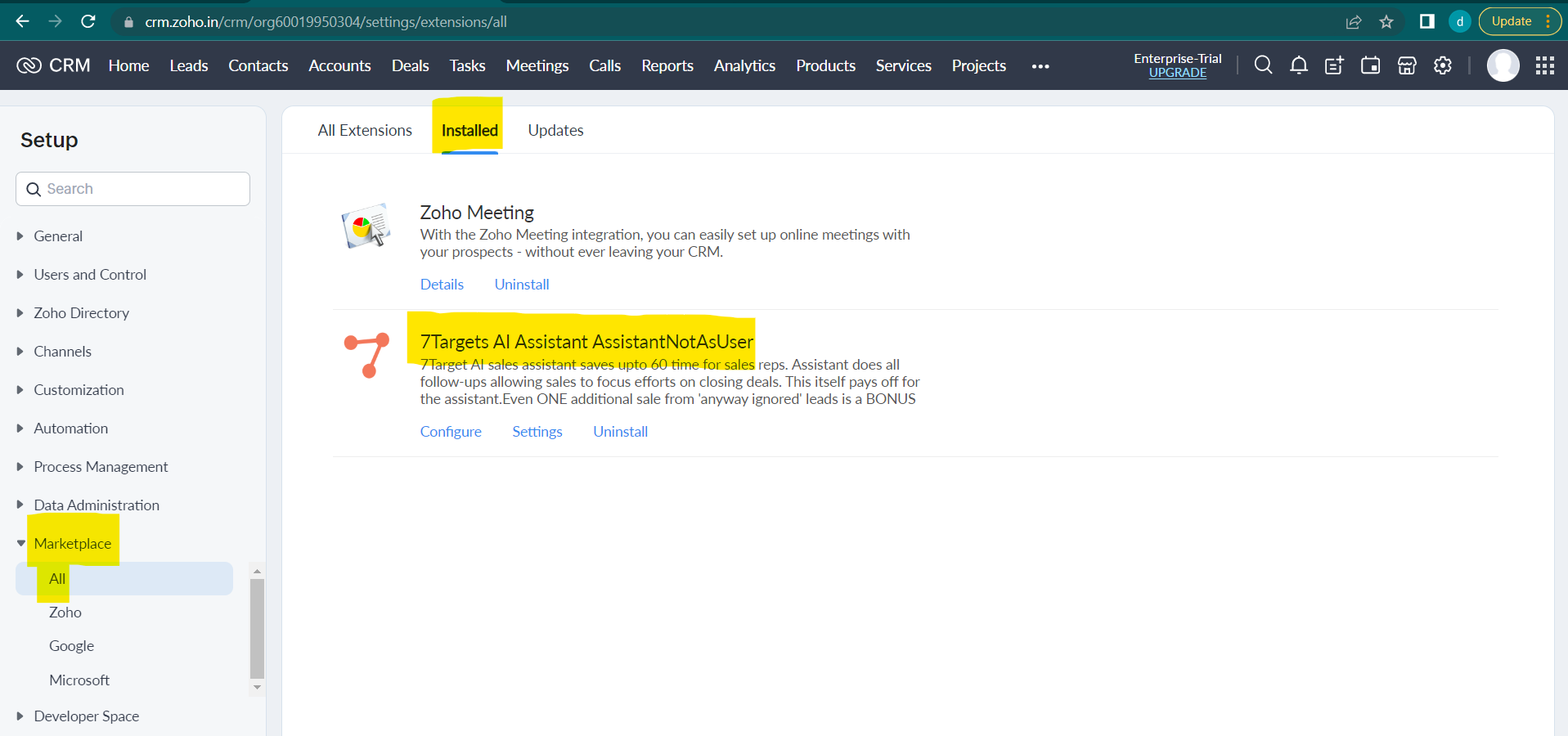Expand the General settings section
The width and height of the screenshot is (1568, 736).
58,236
